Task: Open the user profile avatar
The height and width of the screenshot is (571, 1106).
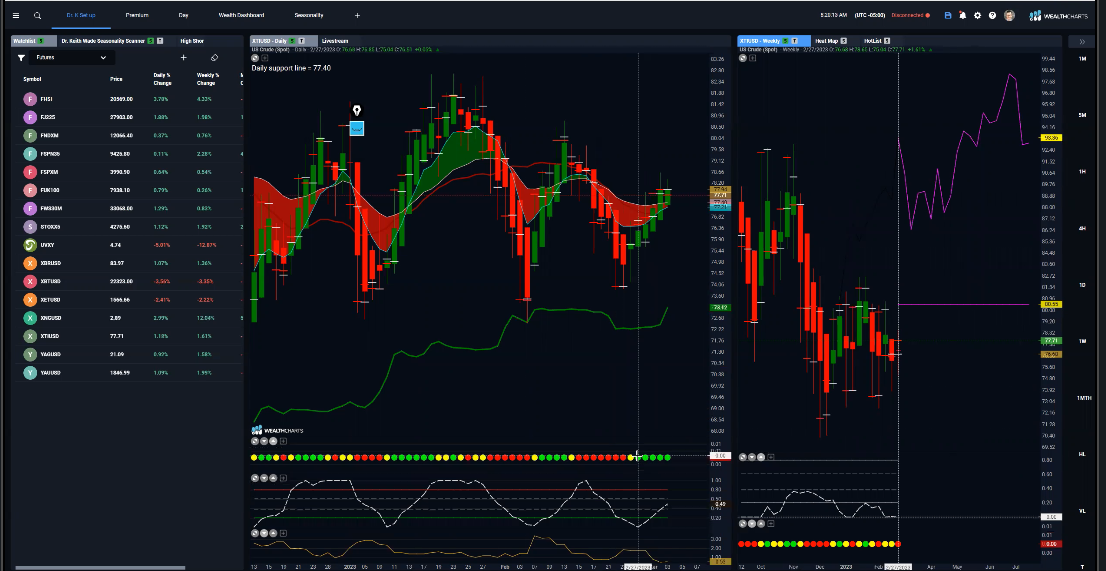Action: pos(1009,15)
